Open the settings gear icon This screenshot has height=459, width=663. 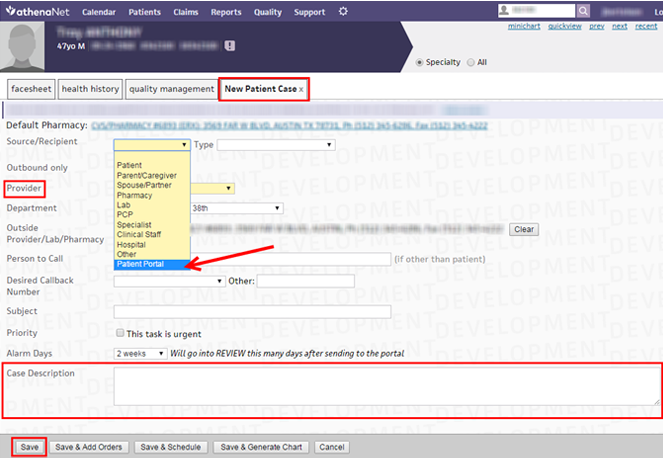point(343,12)
